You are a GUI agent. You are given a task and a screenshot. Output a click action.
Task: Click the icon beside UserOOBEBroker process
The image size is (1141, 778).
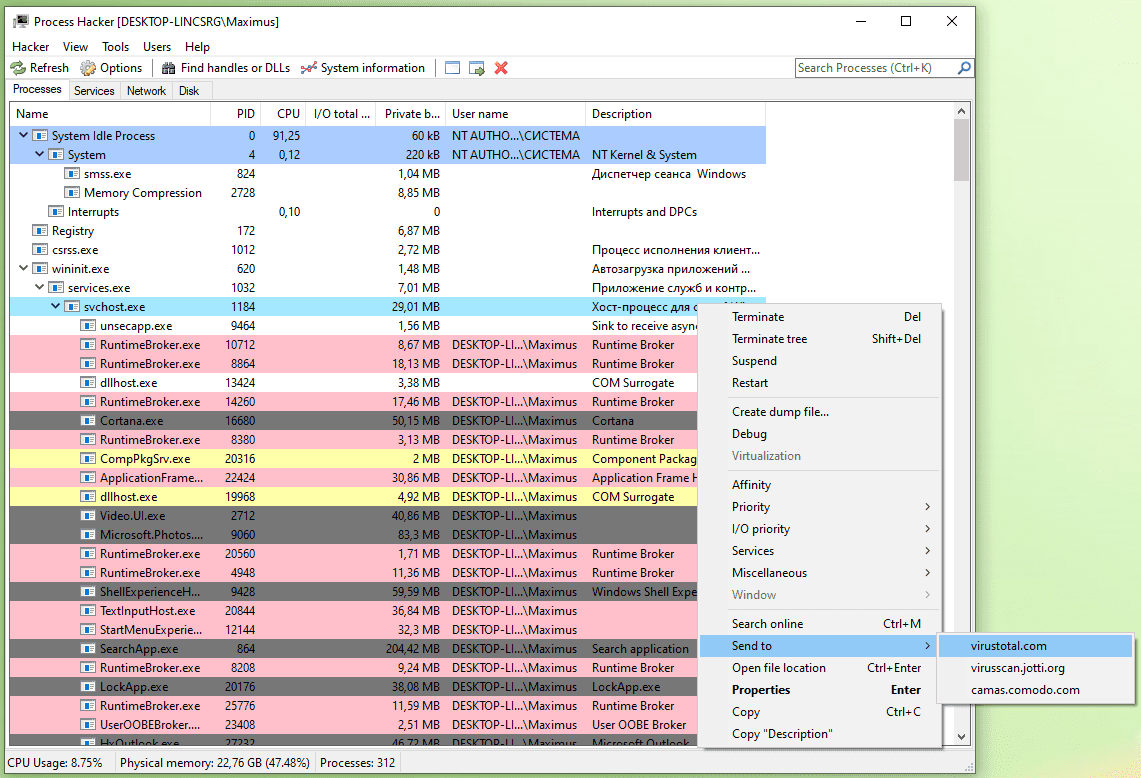[x=88, y=725]
